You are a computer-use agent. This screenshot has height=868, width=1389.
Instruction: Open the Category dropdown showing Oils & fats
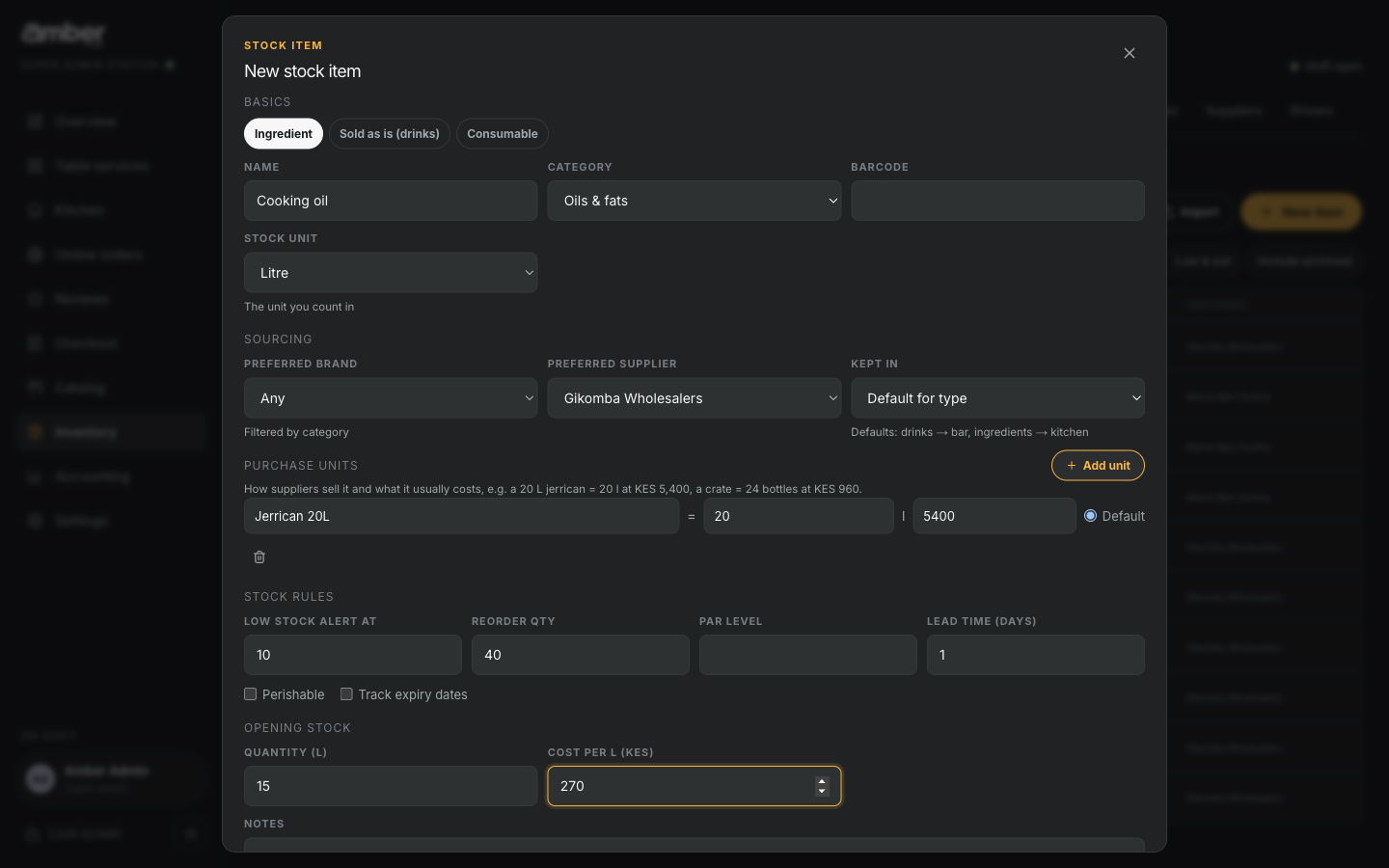coord(694,201)
